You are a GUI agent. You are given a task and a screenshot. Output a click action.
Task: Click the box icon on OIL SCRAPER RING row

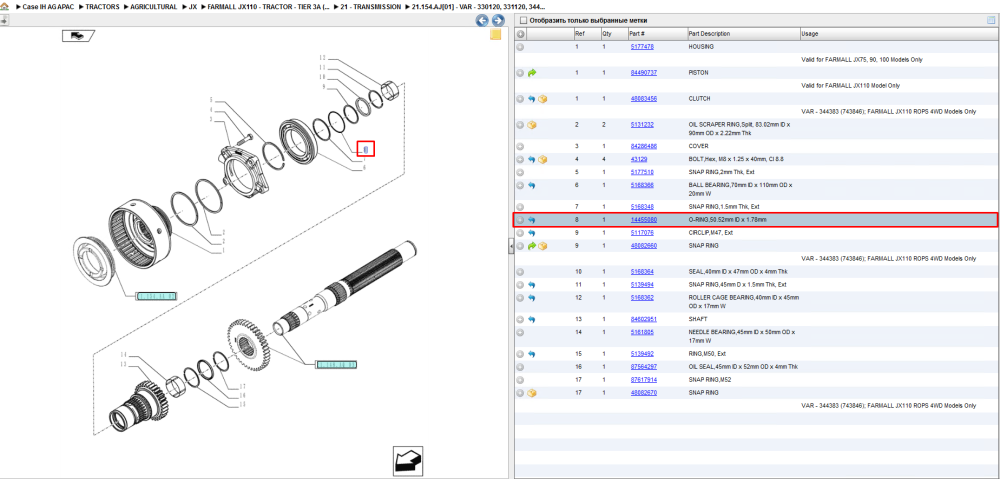(533, 125)
